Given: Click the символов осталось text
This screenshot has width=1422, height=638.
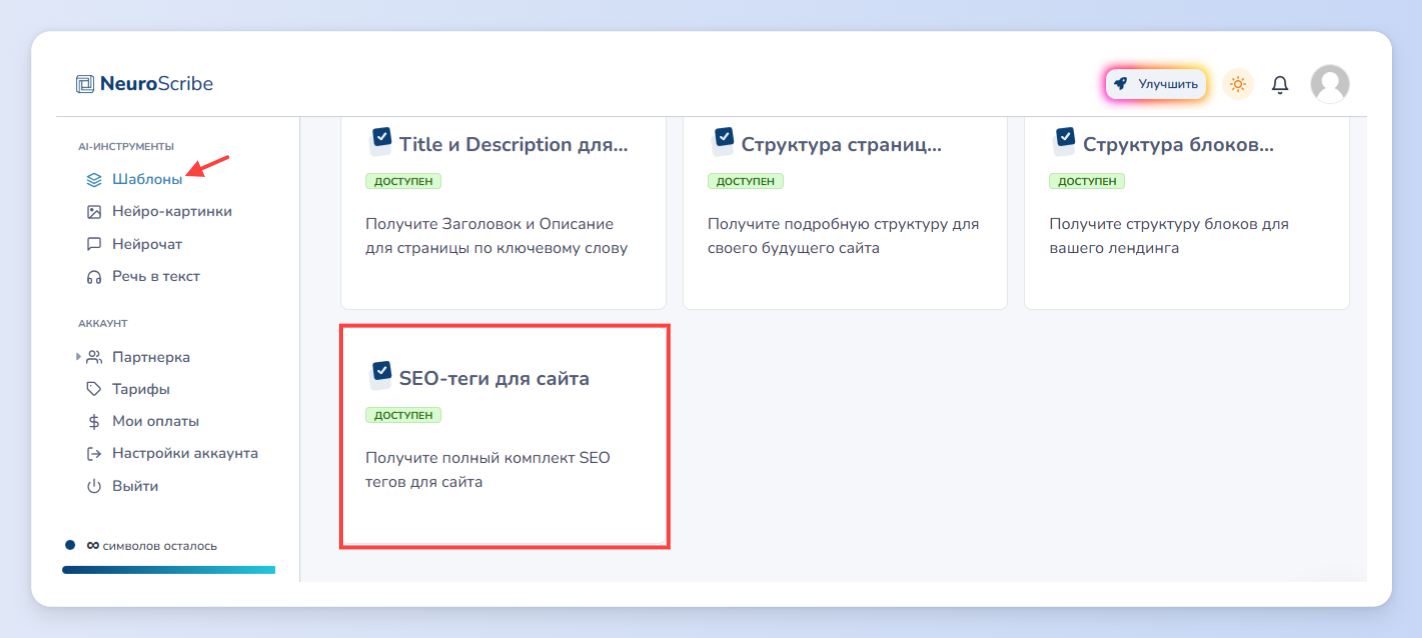Looking at the screenshot, I should [160, 546].
